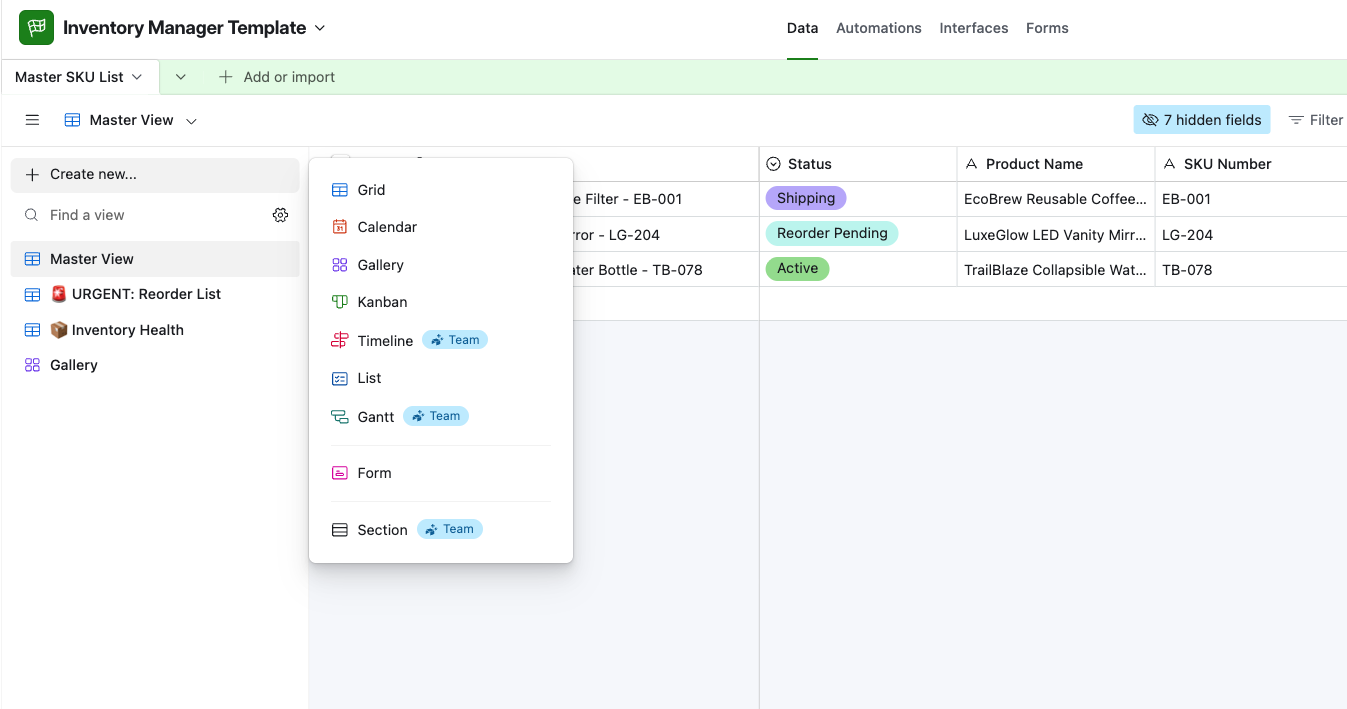This screenshot has height=709, width=1347.
Task: Click the Gallery icon in create menu
Action: pyautogui.click(x=340, y=265)
